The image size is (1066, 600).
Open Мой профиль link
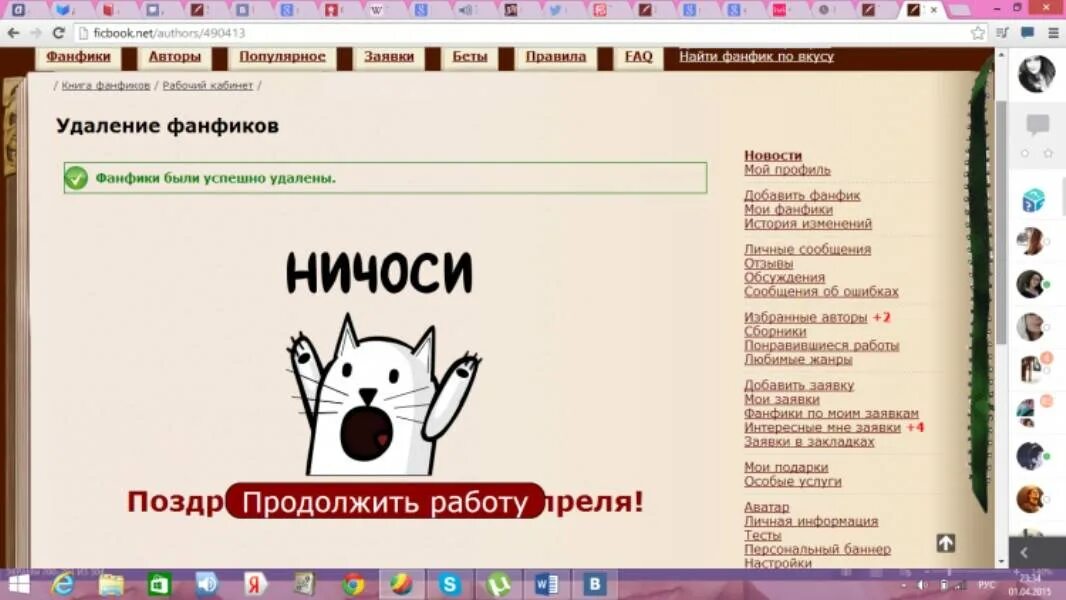[787, 169]
